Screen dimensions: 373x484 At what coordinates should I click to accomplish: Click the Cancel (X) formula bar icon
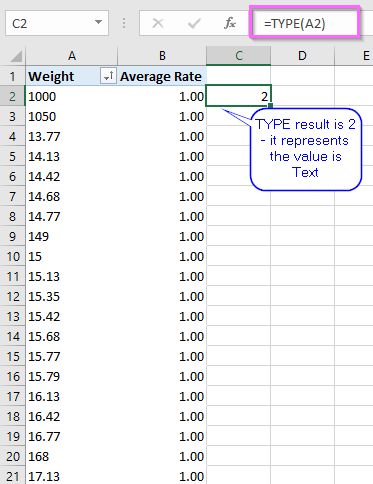pyautogui.click(x=158, y=23)
